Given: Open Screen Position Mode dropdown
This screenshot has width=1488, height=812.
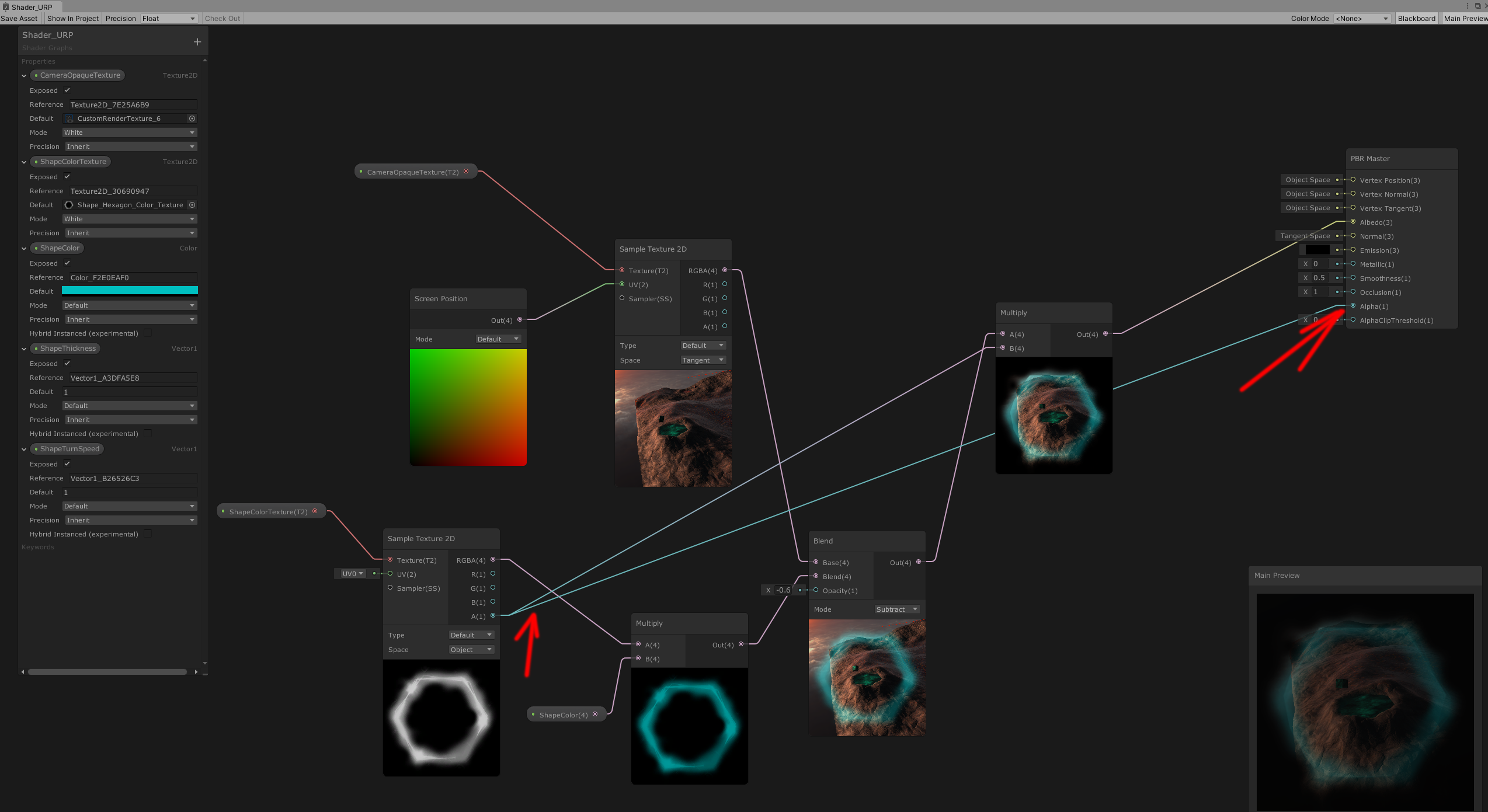Looking at the screenshot, I should (x=498, y=339).
